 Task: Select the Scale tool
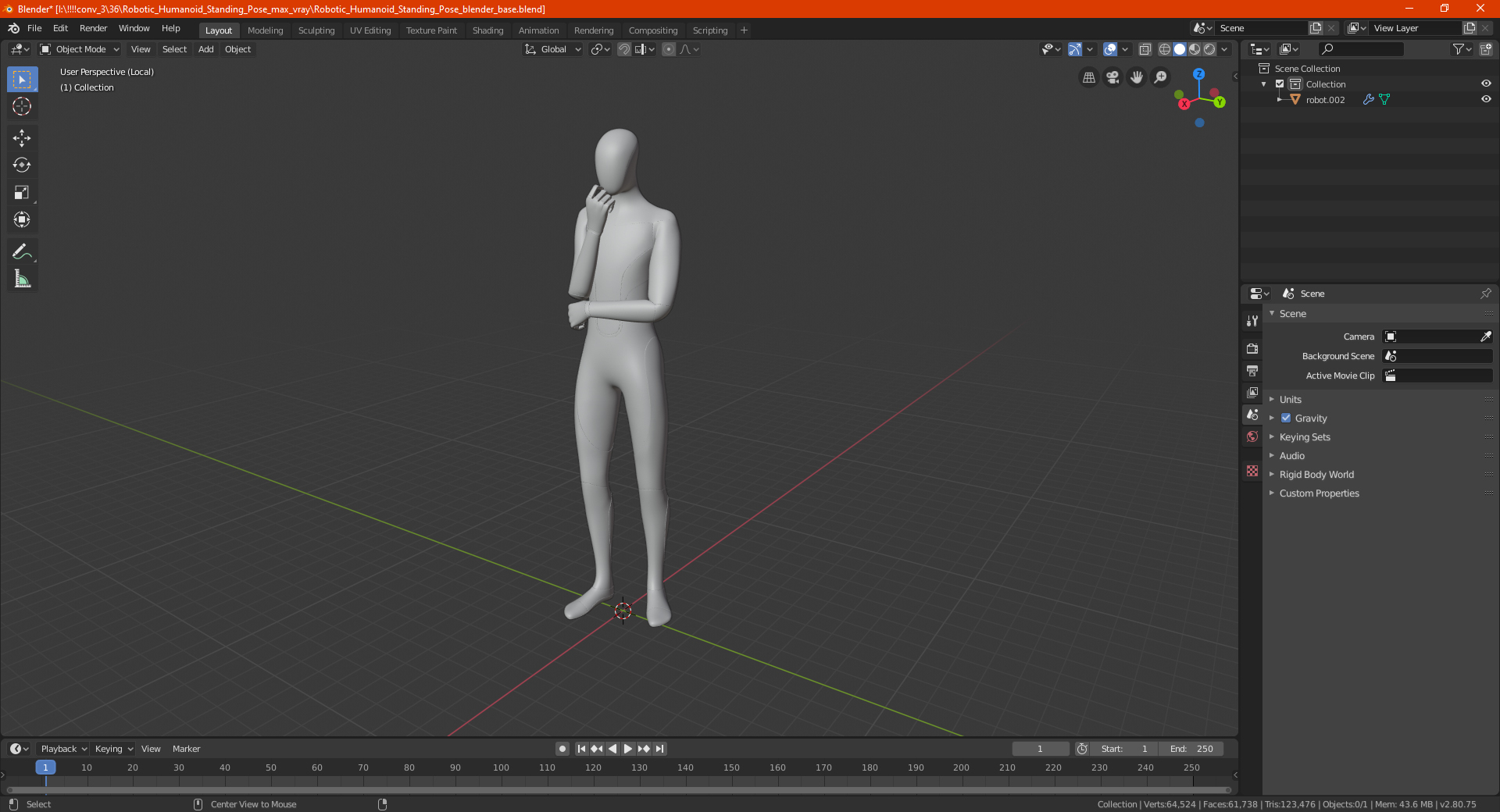(22, 193)
